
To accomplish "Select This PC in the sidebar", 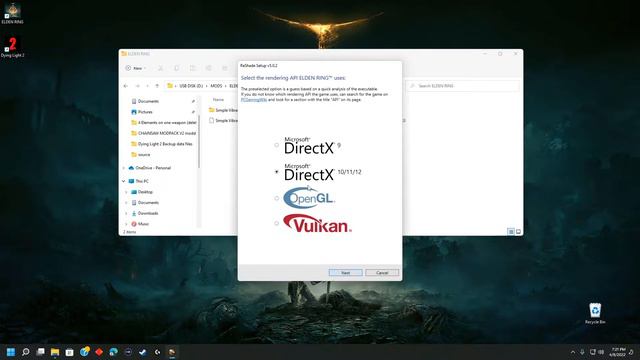I will pos(138,181).
